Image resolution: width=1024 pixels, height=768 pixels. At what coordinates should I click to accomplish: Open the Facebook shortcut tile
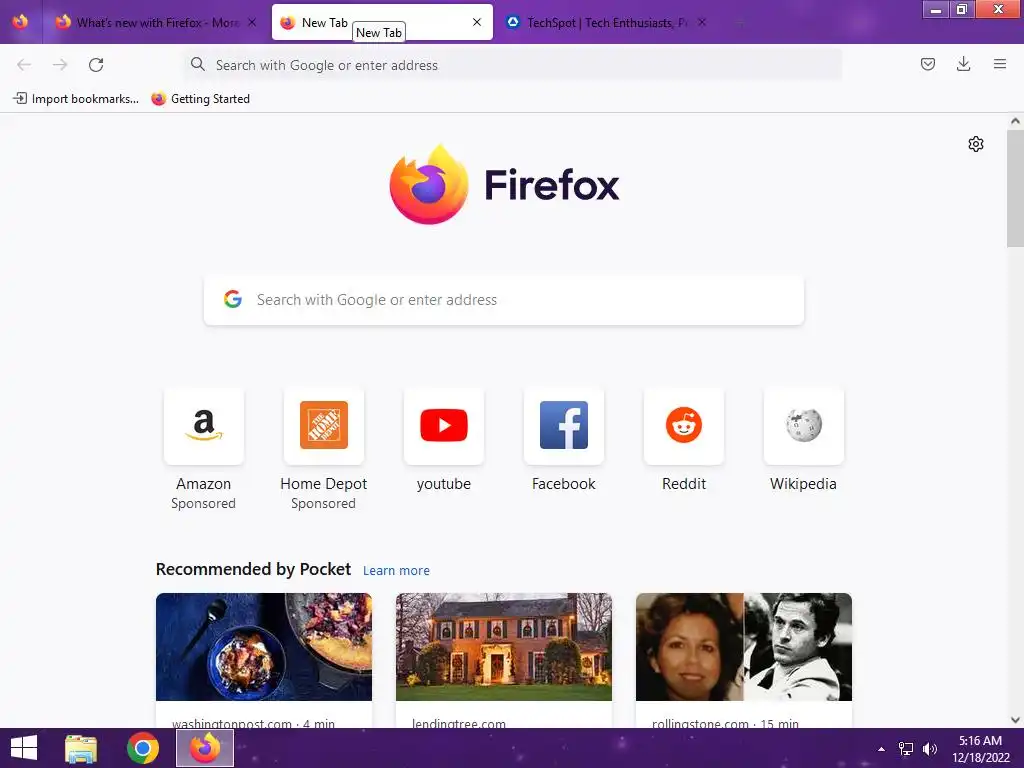pyautogui.click(x=564, y=426)
